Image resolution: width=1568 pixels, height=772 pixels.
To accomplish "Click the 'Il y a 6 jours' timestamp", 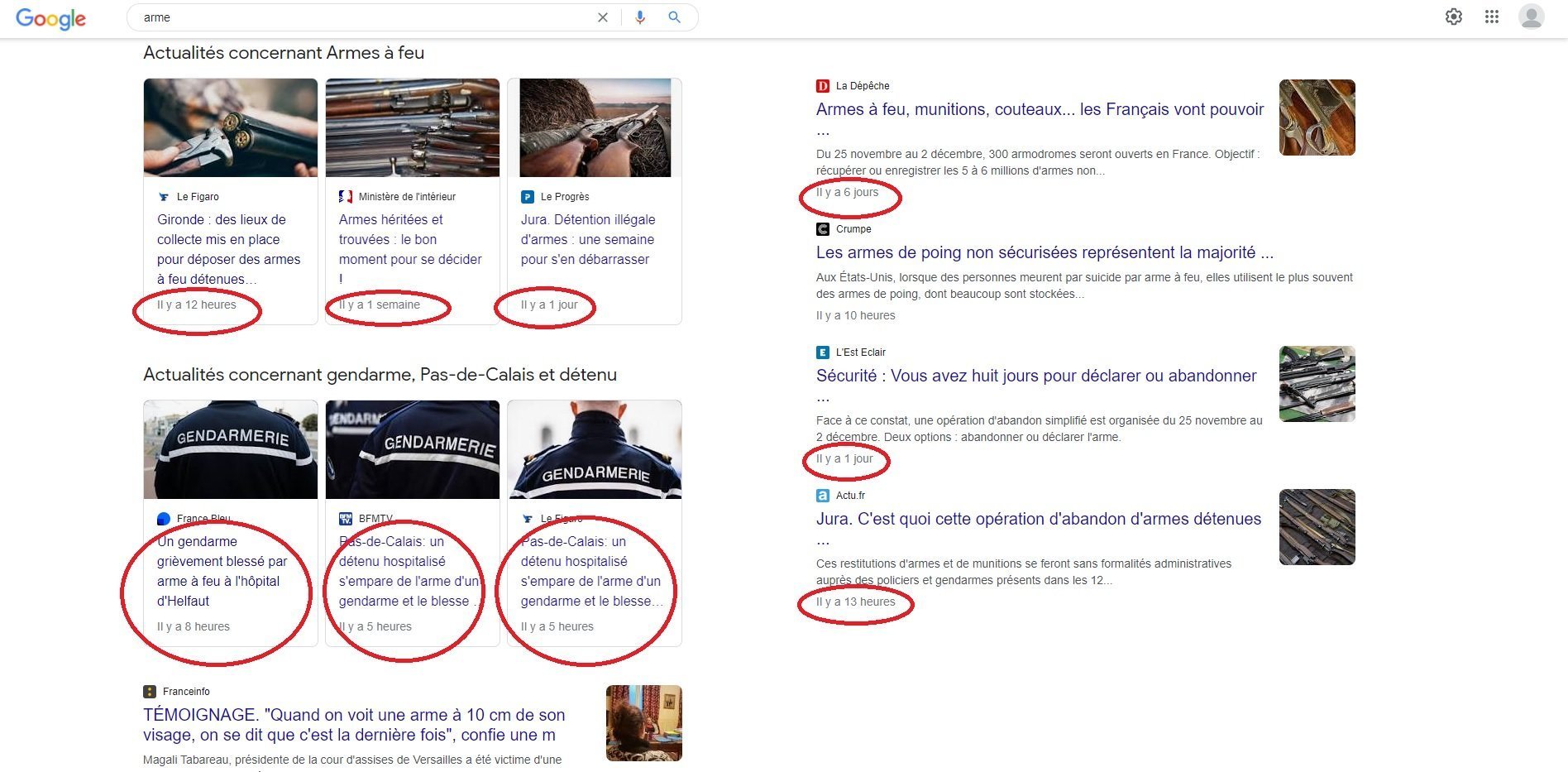I will [x=848, y=192].
